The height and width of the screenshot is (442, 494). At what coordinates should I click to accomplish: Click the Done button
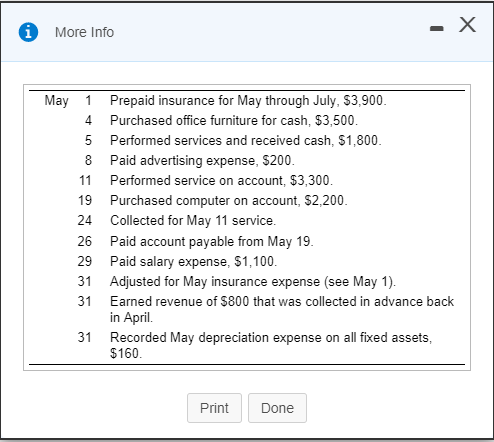click(x=277, y=408)
